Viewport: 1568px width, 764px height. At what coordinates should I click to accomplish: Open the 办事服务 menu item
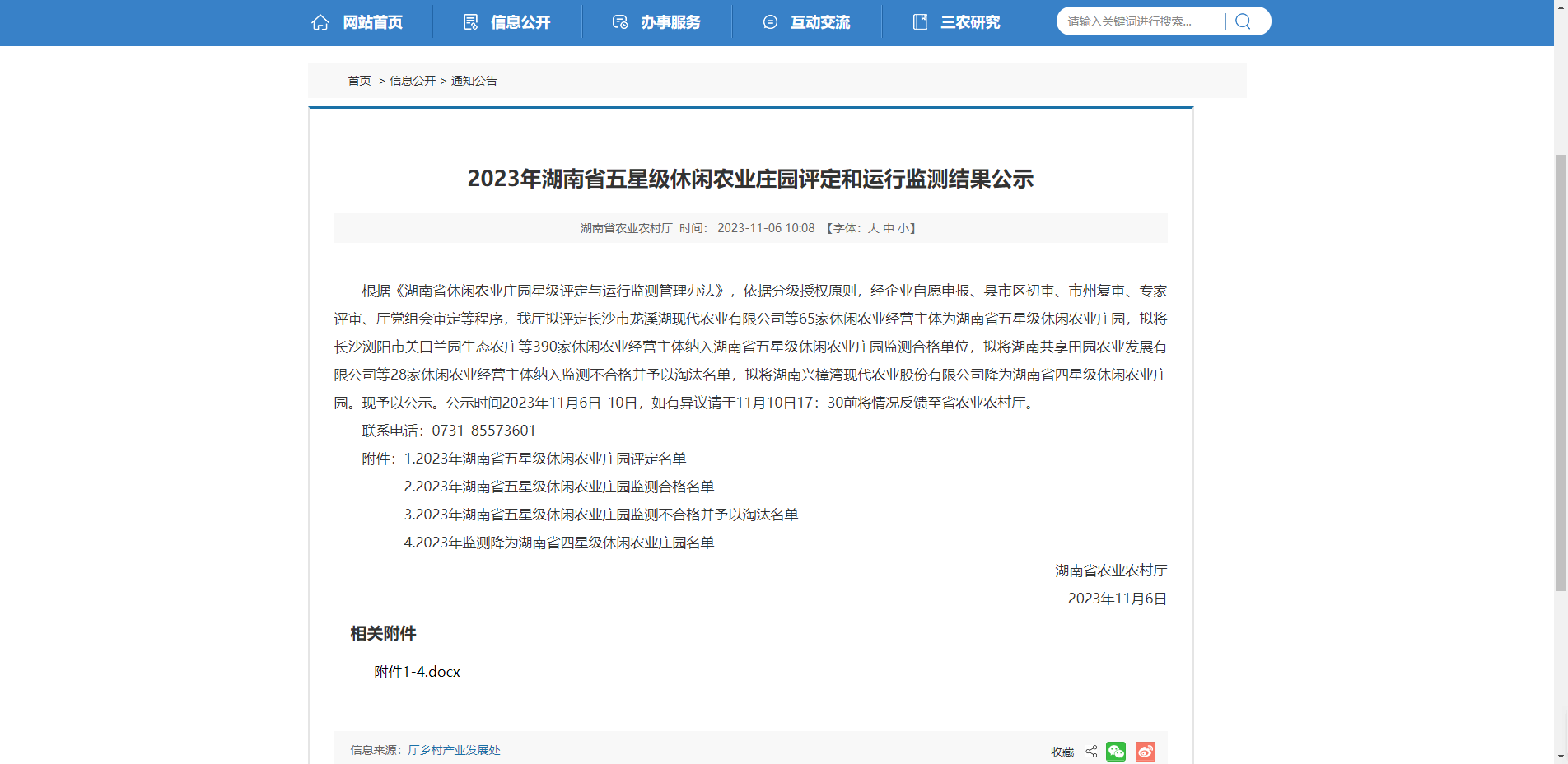tap(670, 22)
